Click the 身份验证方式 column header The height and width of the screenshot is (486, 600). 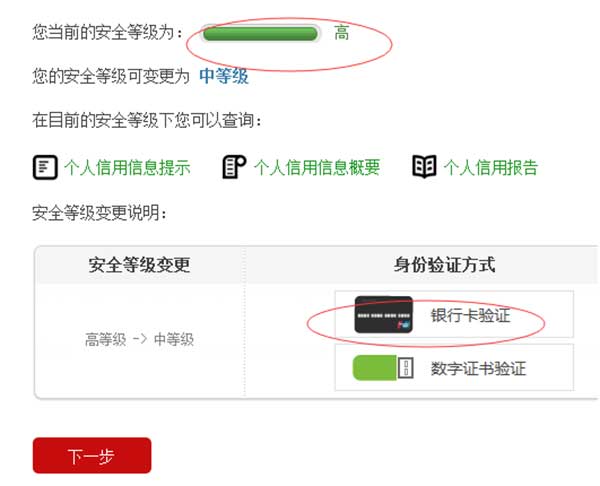(x=444, y=265)
